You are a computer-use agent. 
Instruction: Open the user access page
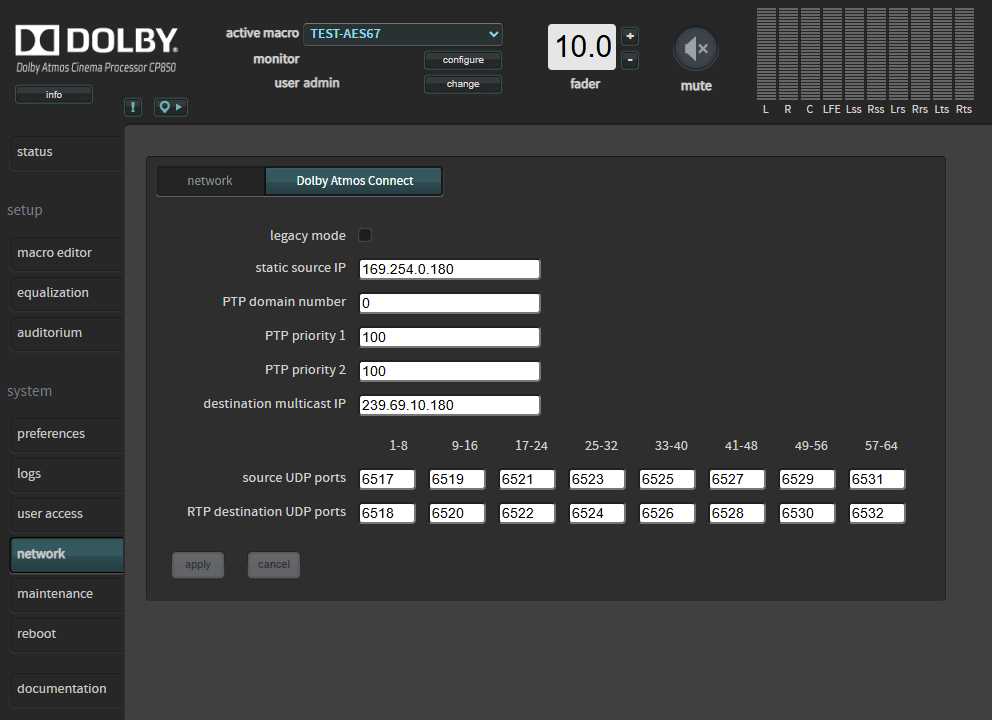(67, 514)
